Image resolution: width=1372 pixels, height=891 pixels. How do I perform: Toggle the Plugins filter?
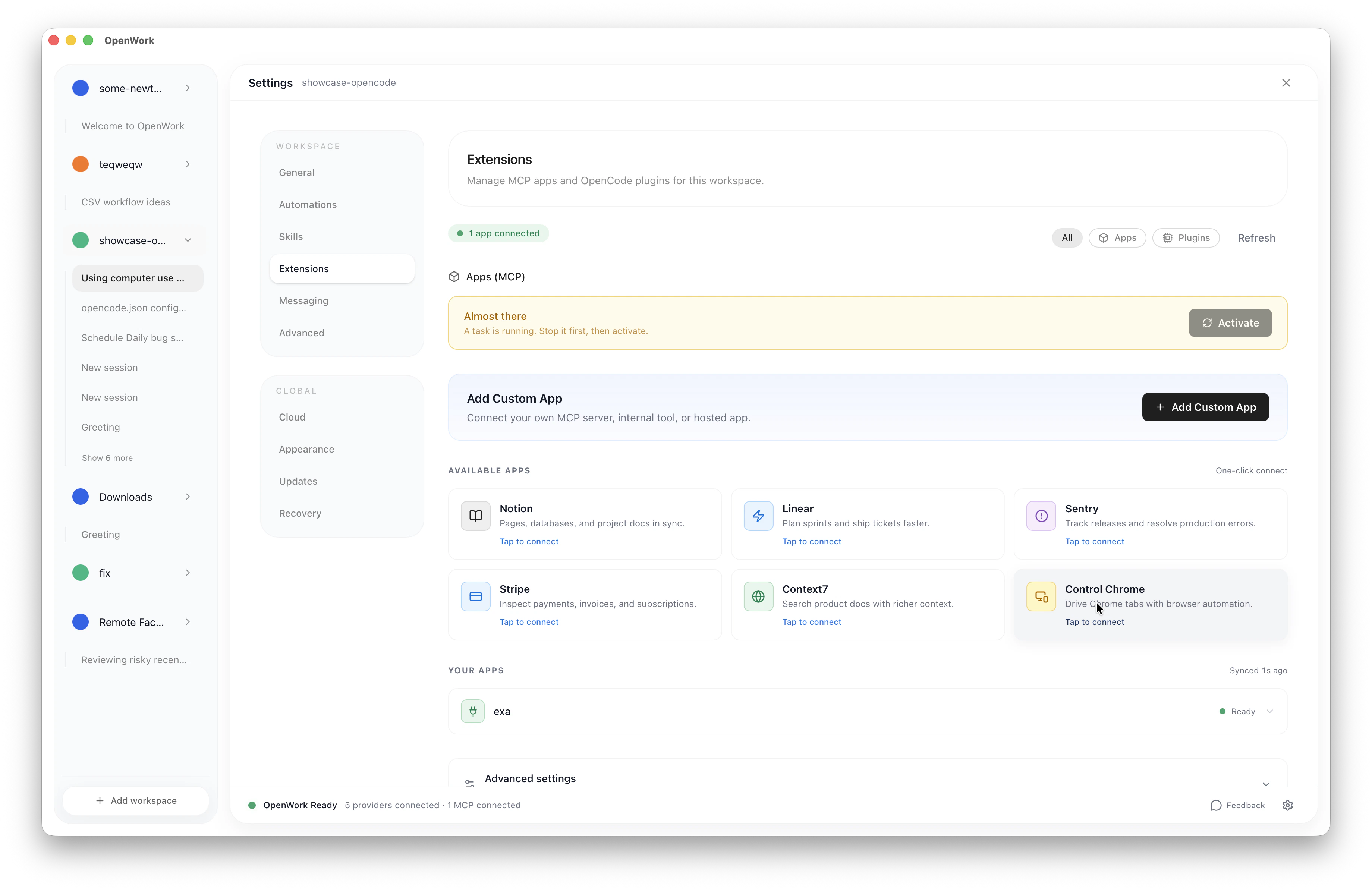1186,237
